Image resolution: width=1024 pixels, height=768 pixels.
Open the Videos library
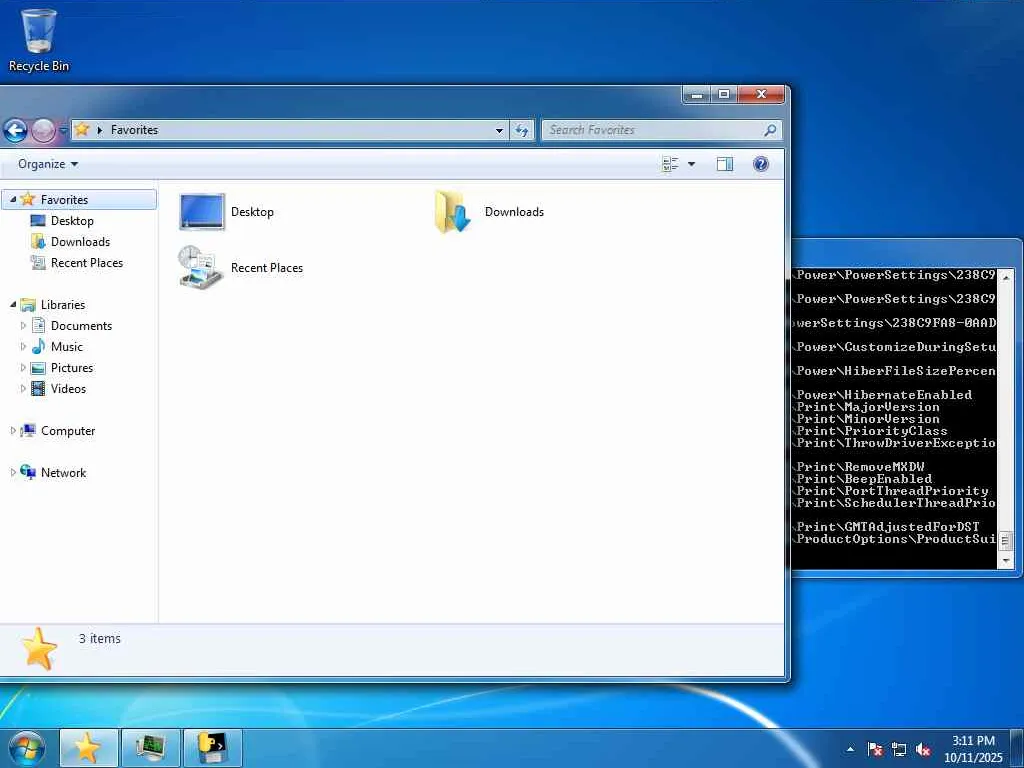(69, 389)
